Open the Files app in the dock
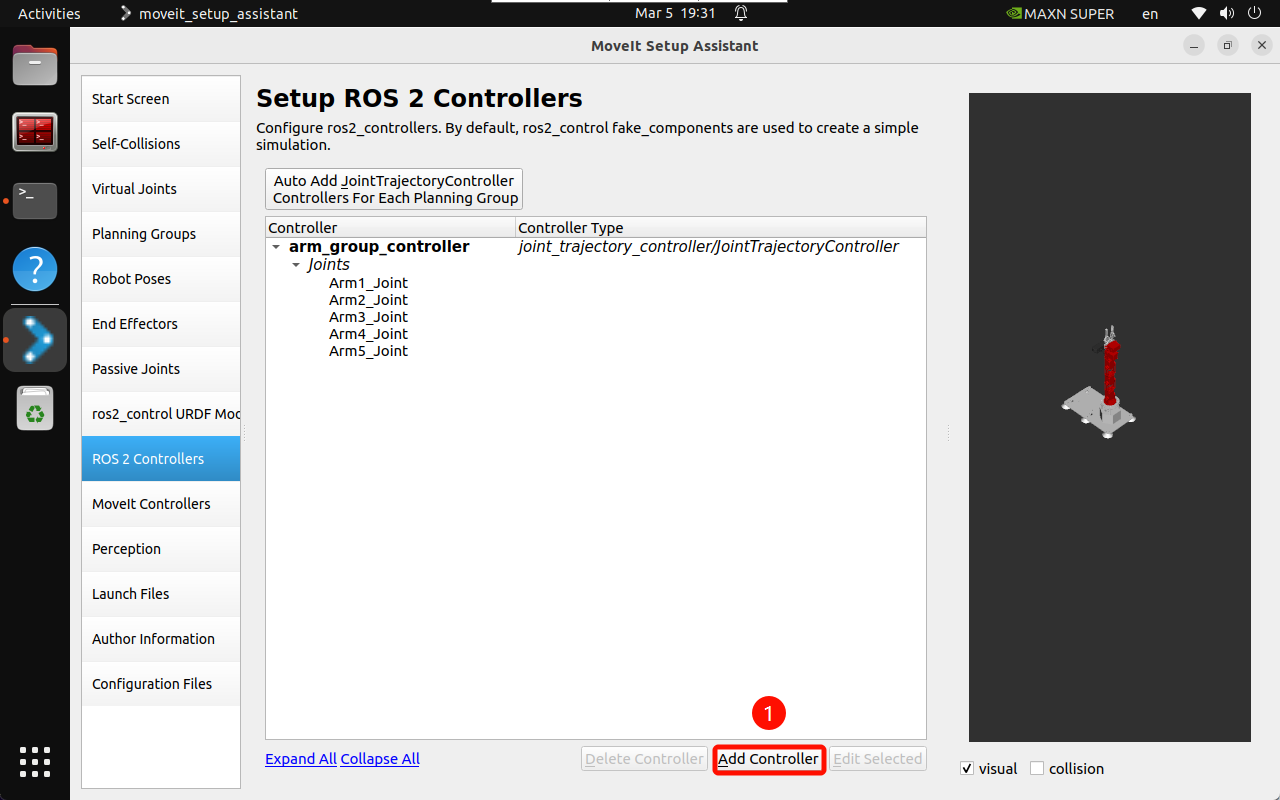The width and height of the screenshot is (1280, 800). pos(35,66)
